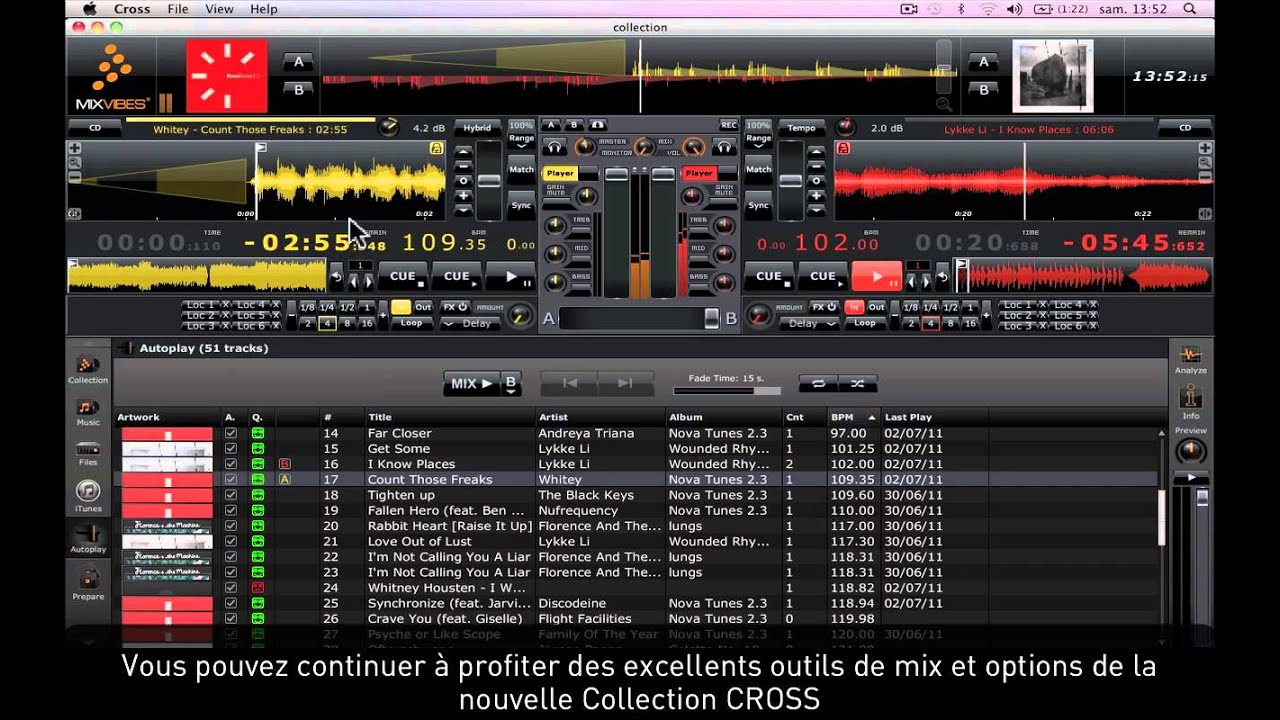1280x720 pixels.
Task: Click the autoplay next track button
Action: point(625,383)
